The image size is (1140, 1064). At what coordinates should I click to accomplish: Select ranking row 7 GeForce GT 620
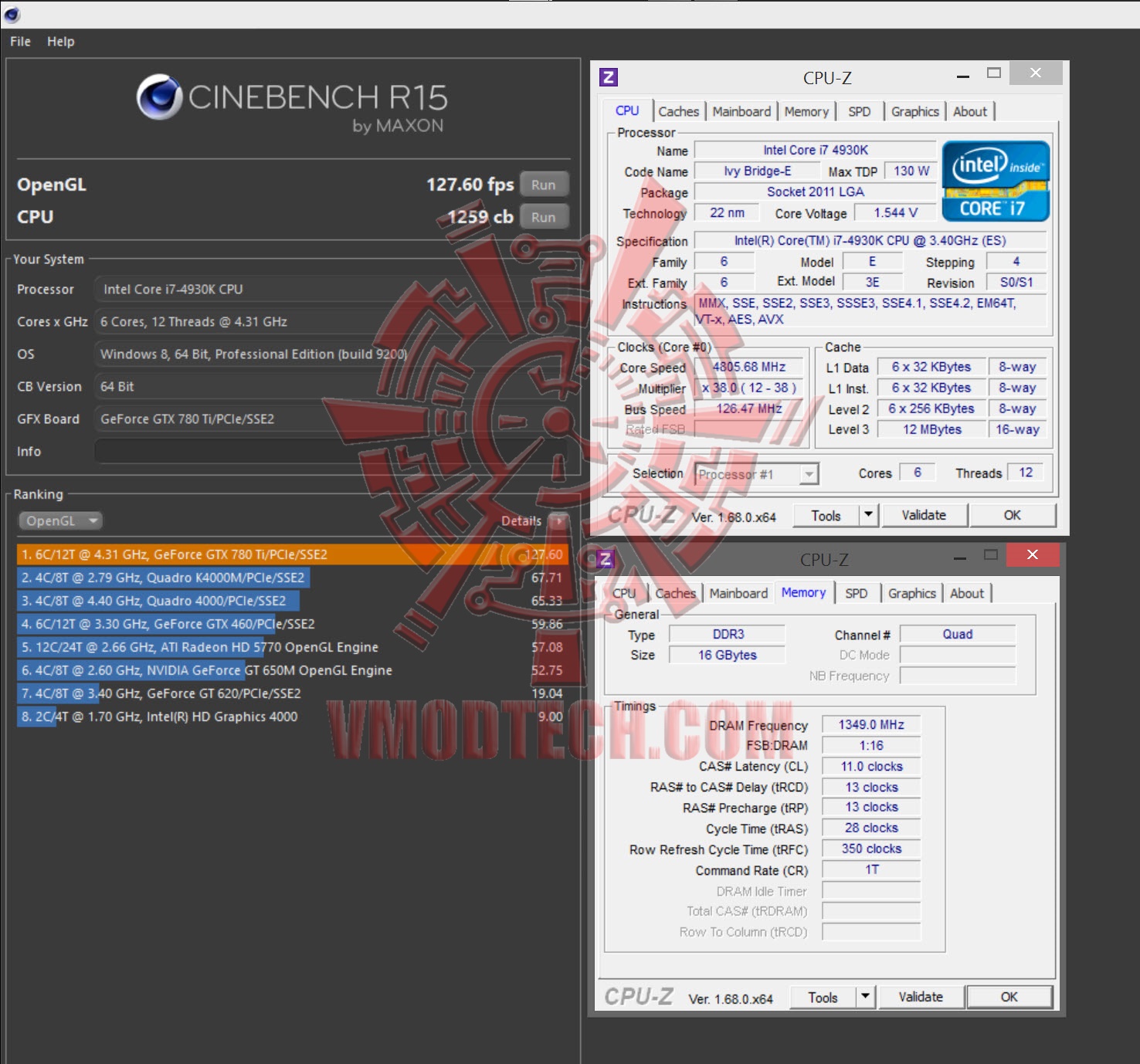point(293,693)
